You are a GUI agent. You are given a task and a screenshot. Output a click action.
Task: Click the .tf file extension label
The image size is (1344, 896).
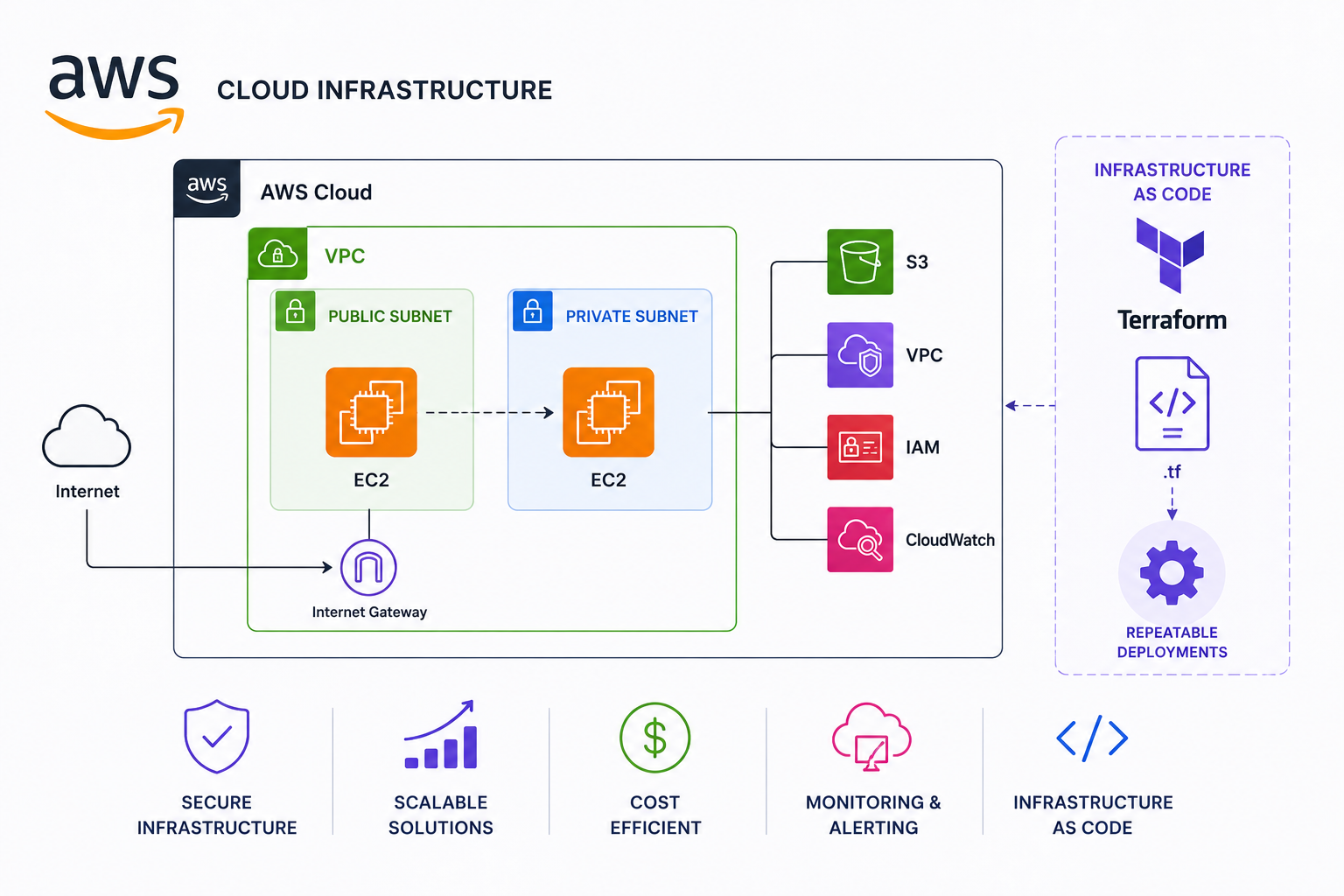click(x=1172, y=472)
